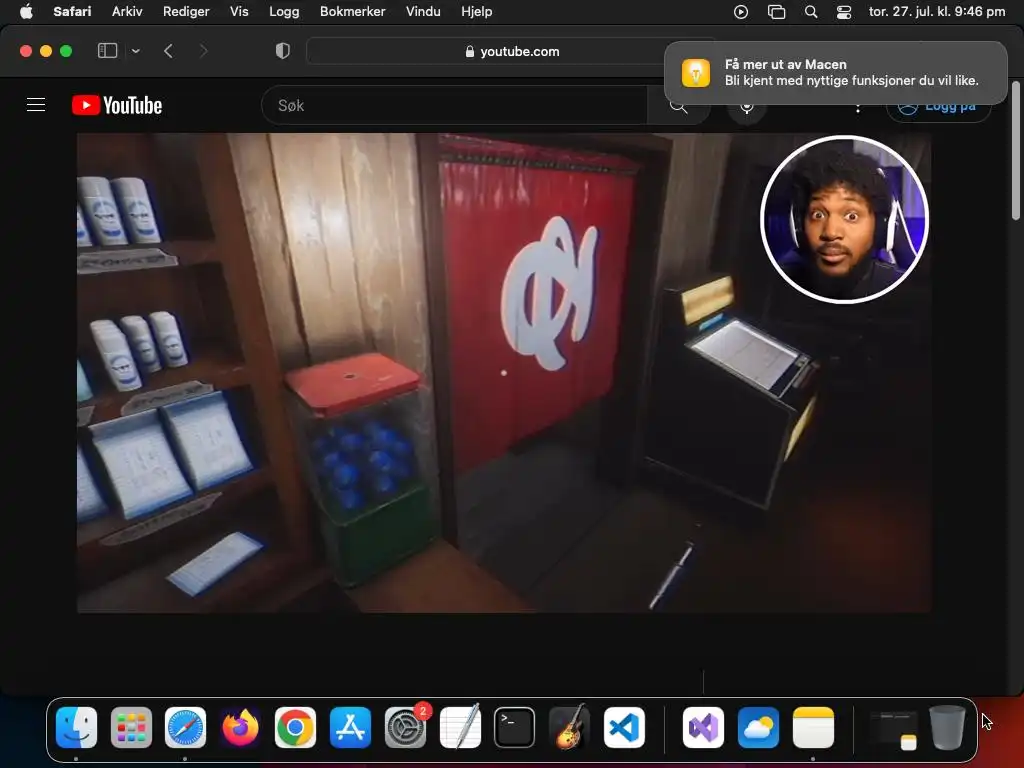Open the Få mer ut av Macen notification
This screenshot has width=1024, height=768.
(835, 72)
